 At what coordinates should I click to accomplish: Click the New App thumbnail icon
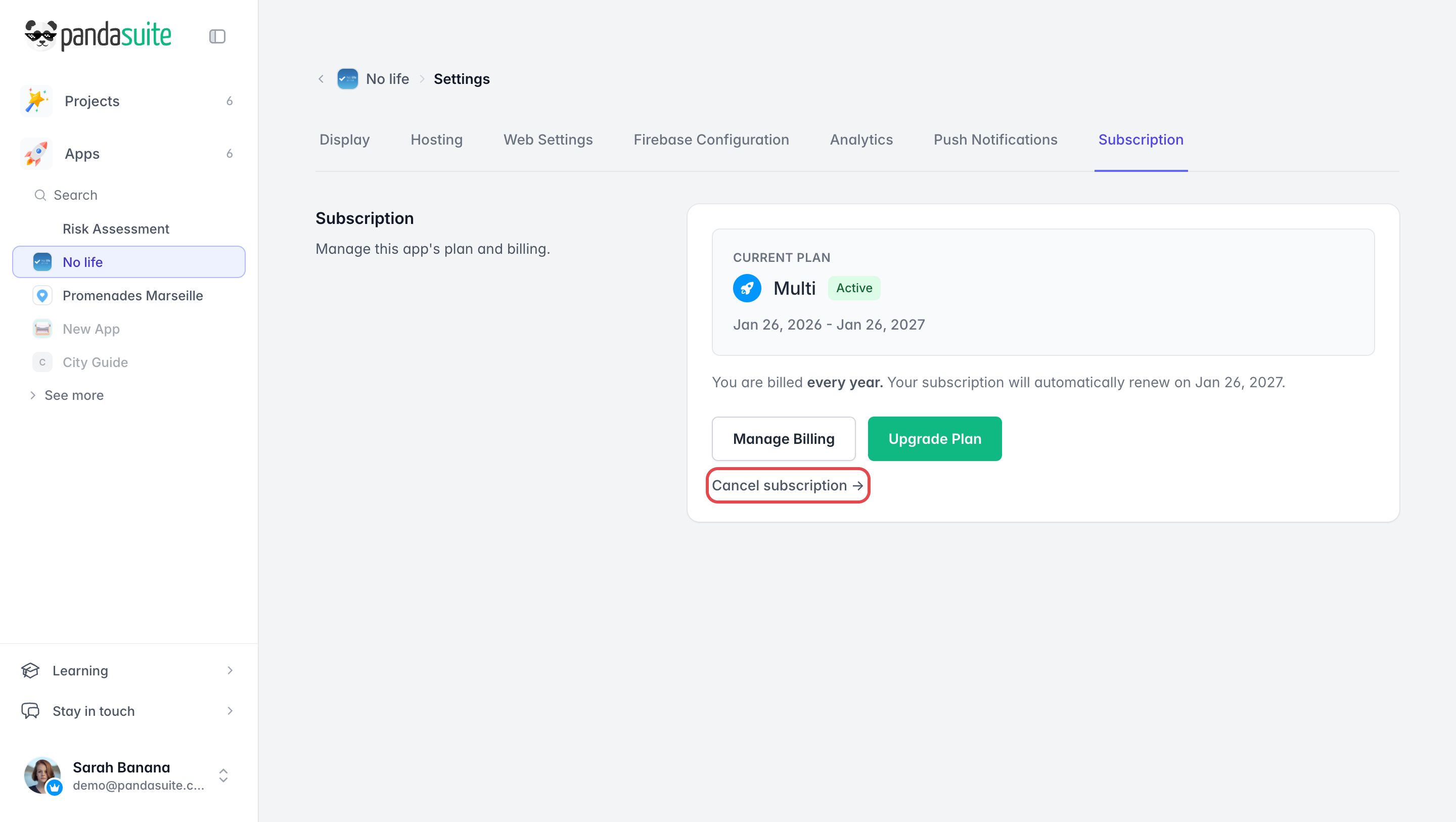(x=42, y=329)
